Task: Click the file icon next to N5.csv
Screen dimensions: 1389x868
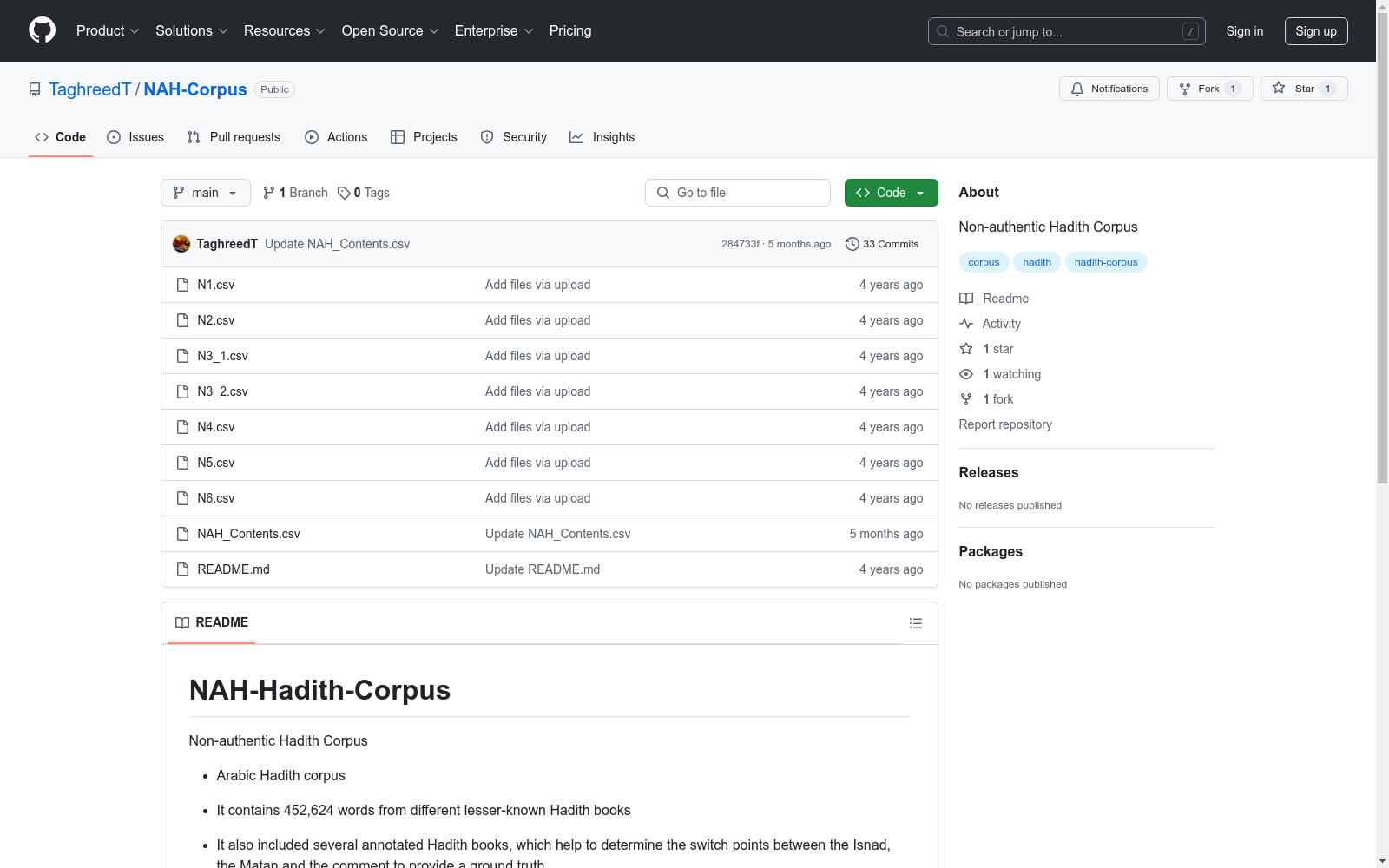Action: pos(182,463)
